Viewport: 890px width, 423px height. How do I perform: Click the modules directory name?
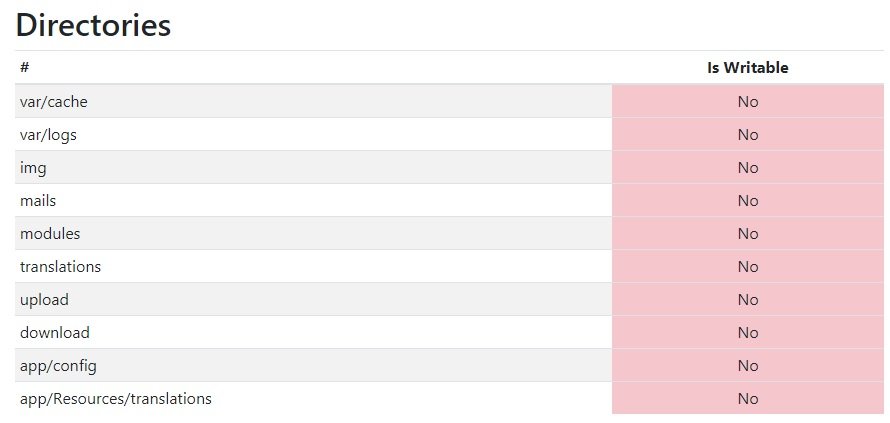pos(50,233)
